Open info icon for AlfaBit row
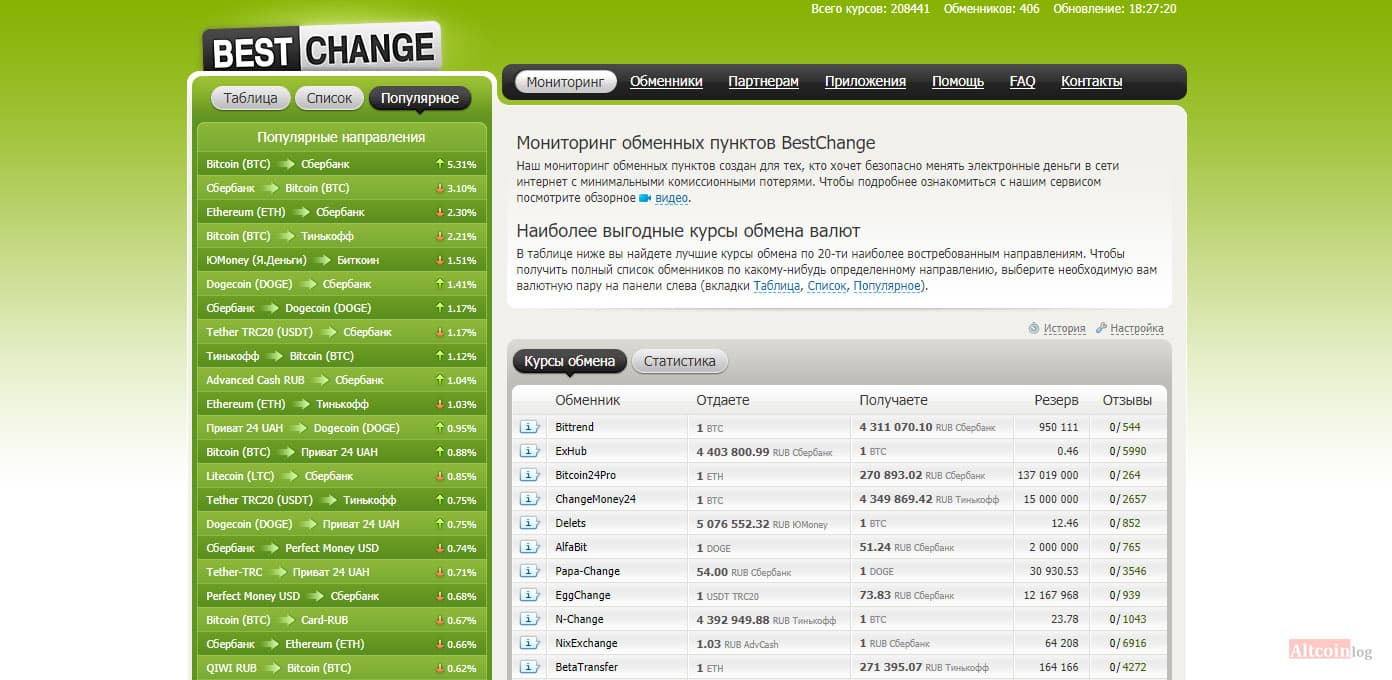Image resolution: width=1392 pixels, height=680 pixels. (x=529, y=547)
